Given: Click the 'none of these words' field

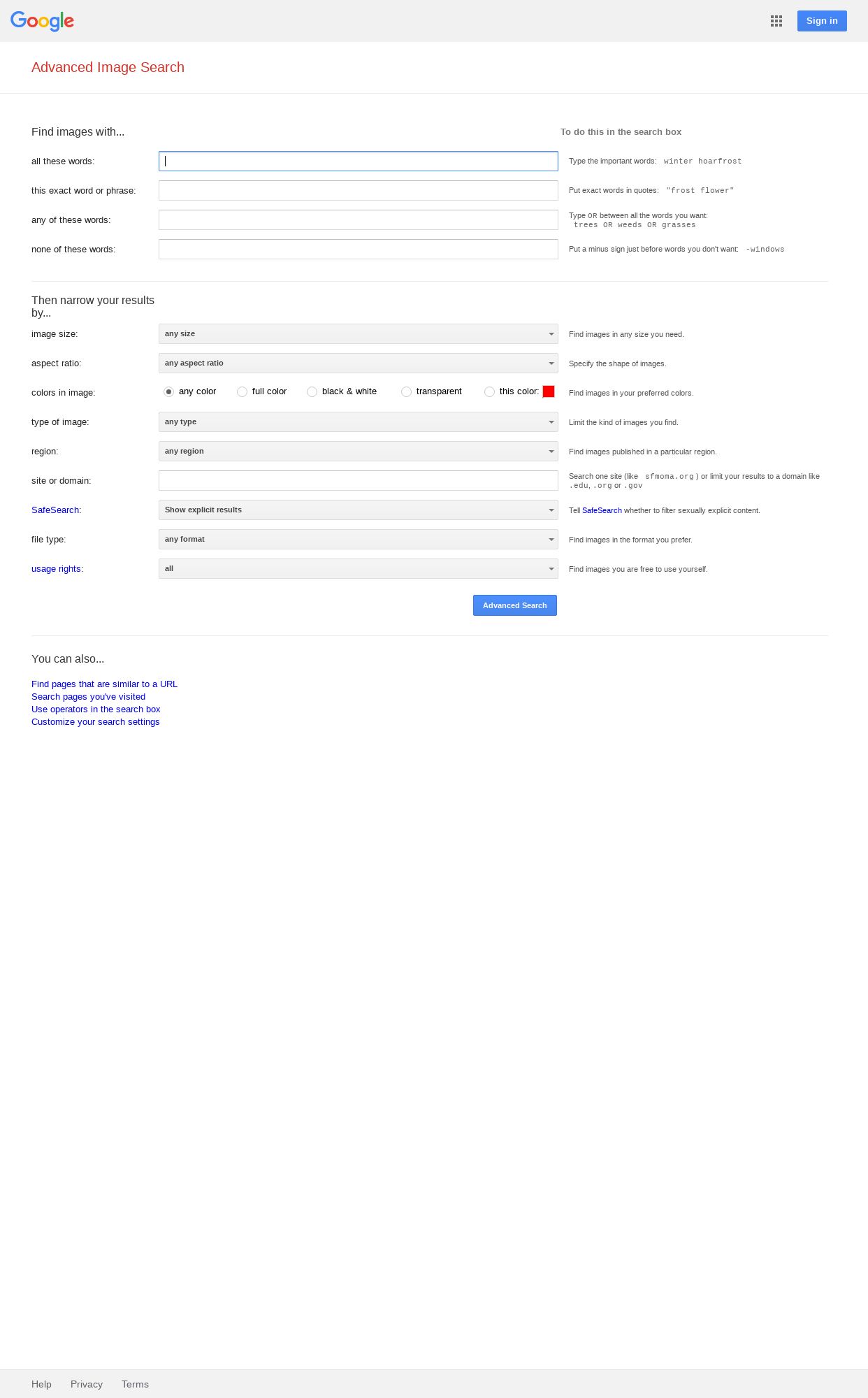Looking at the screenshot, I should click(359, 250).
